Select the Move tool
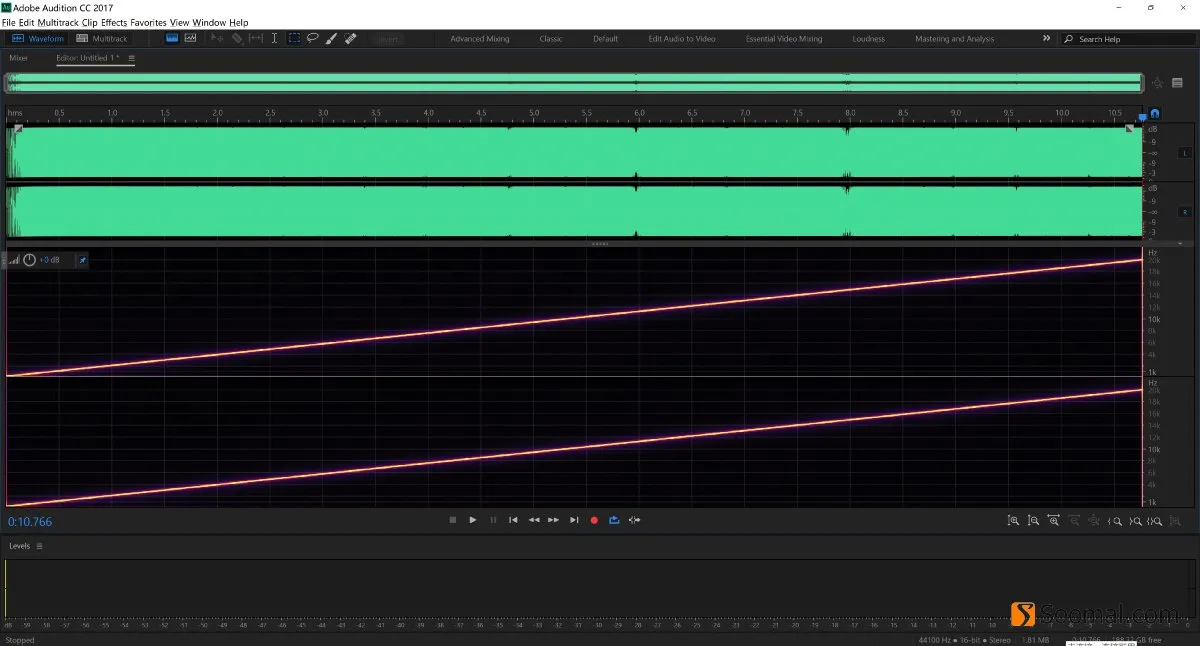Image resolution: width=1200 pixels, height=646 pixels. coord(218,38)
